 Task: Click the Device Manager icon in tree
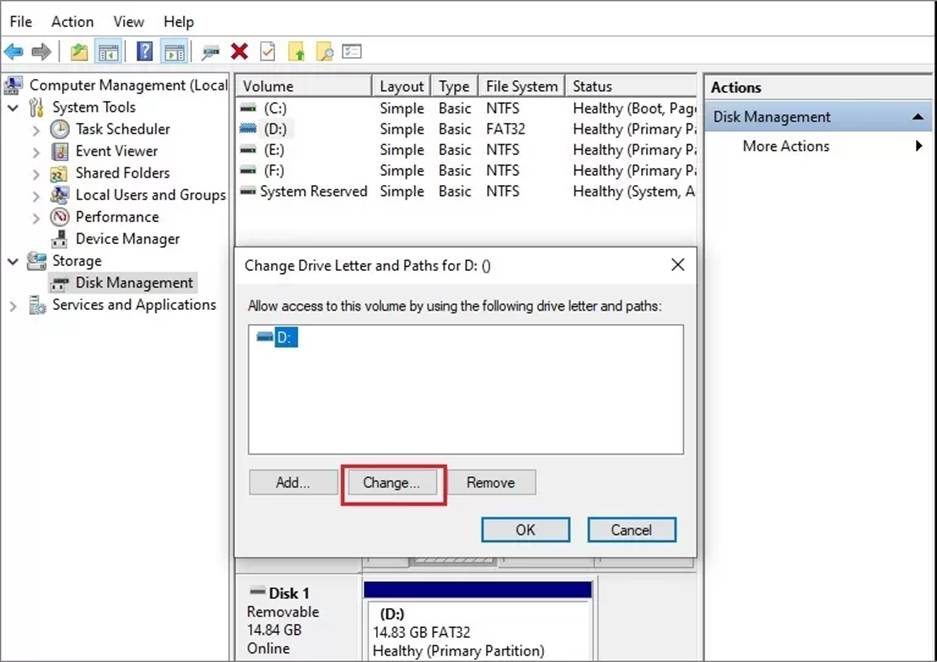[60, 239]
